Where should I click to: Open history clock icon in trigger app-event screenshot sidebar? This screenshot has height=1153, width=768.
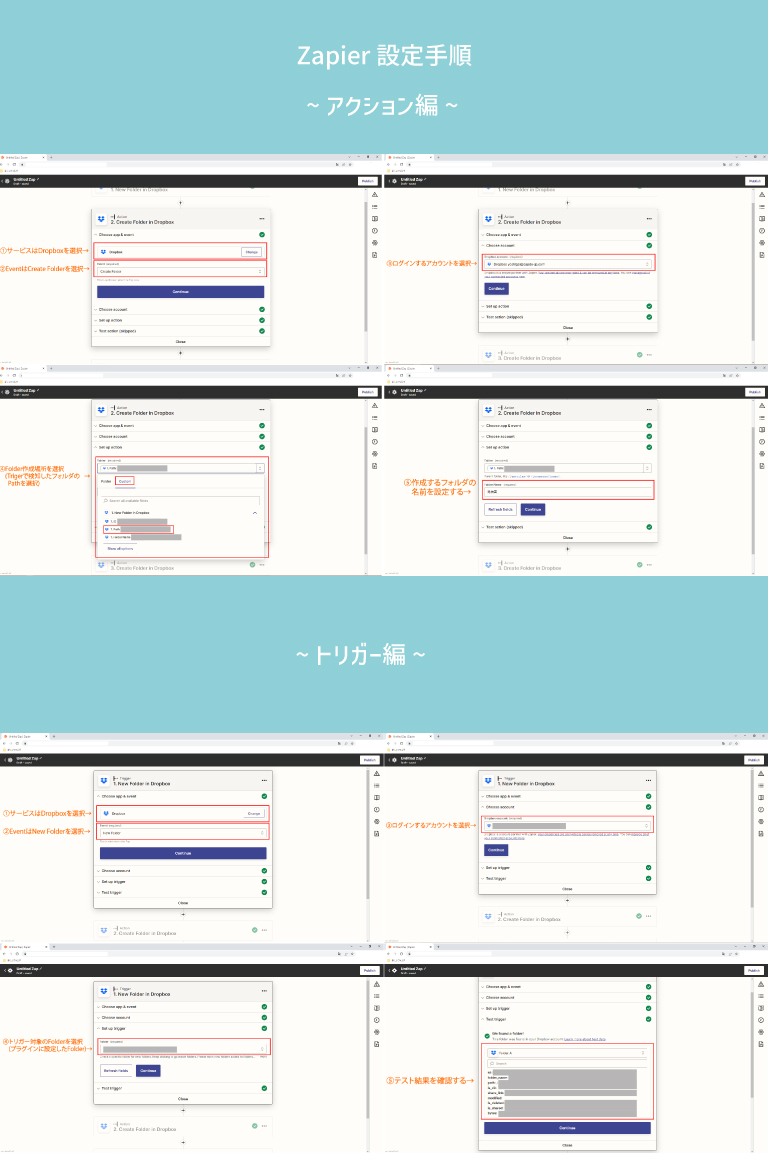[377, 810]
